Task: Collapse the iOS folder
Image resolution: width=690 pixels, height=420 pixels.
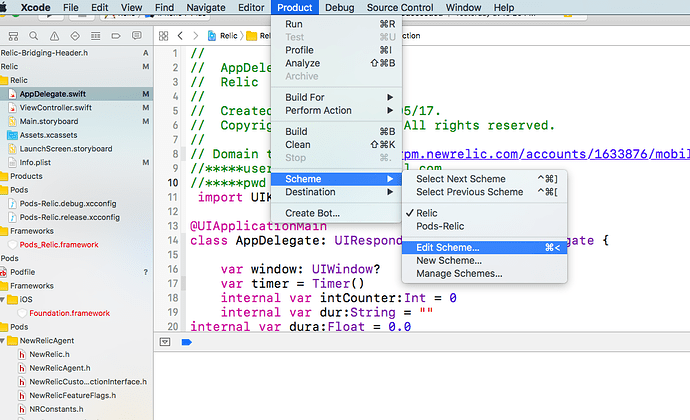Action: tap(3, 299)
